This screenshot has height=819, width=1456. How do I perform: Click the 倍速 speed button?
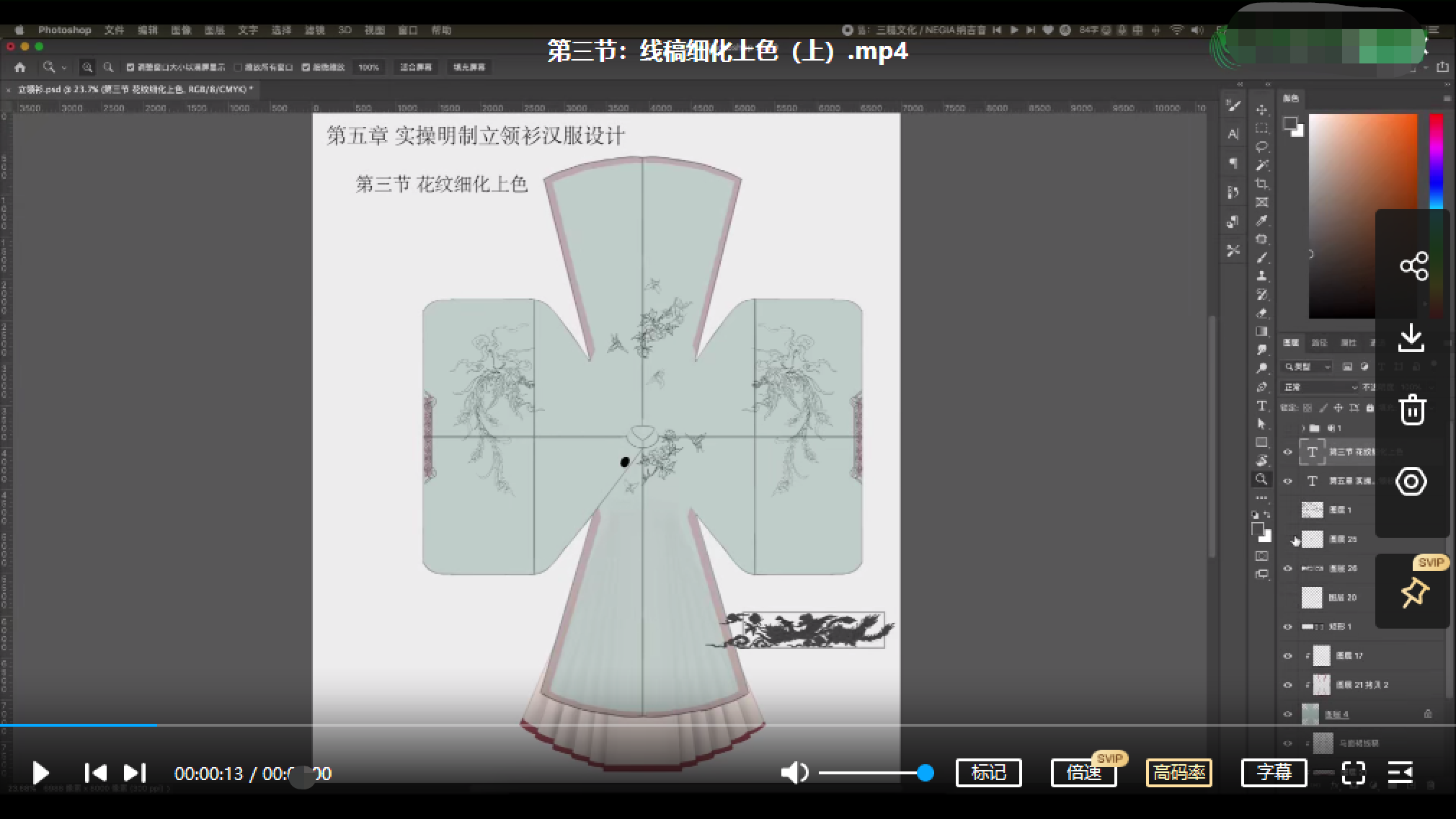(x=1083, y=773)
